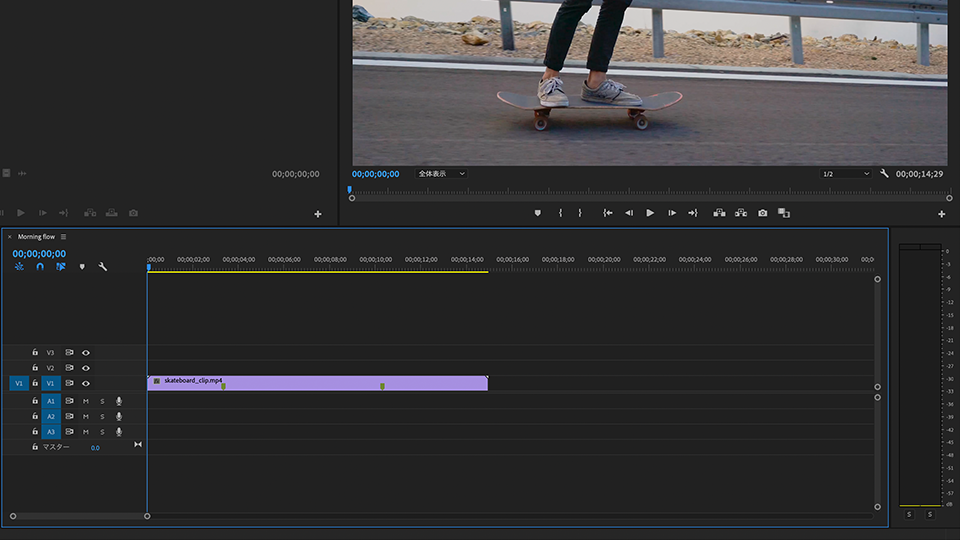This screenshot has height=540, width=960.
Task: Hide track V1 using eye icon
Action: [x=86, y=383]
